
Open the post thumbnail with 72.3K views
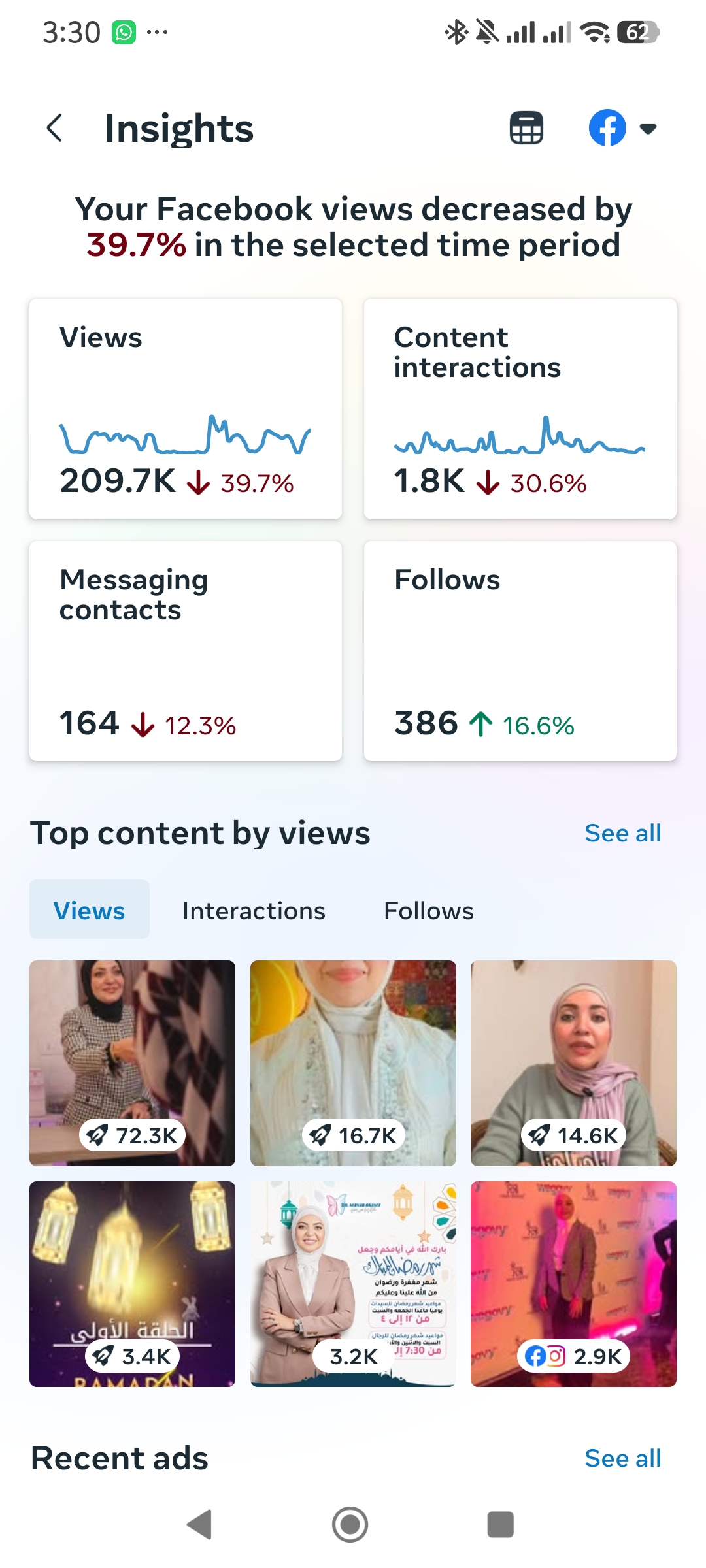point(132,1063)
